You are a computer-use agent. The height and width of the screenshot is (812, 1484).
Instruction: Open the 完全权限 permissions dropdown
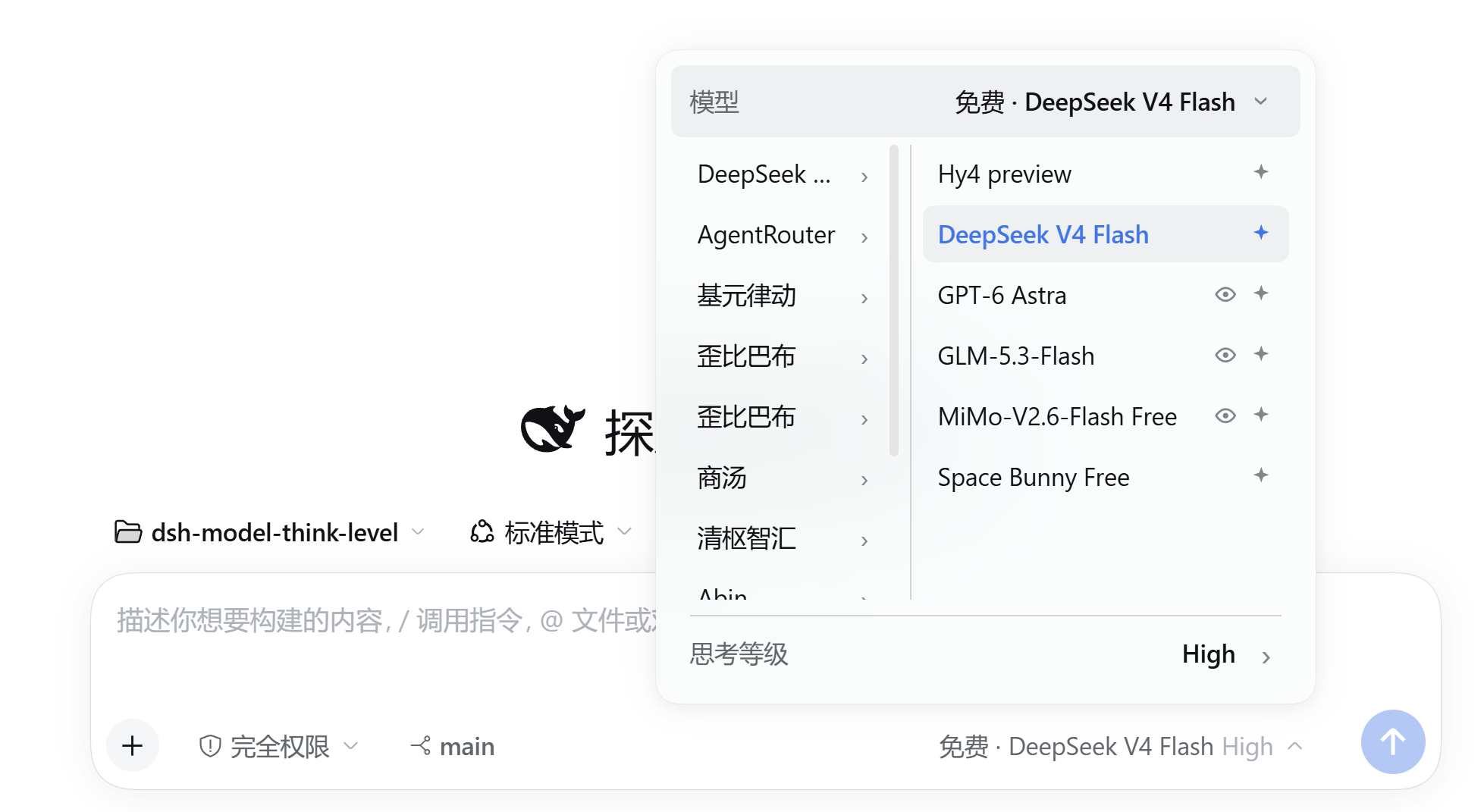(278, 746)
